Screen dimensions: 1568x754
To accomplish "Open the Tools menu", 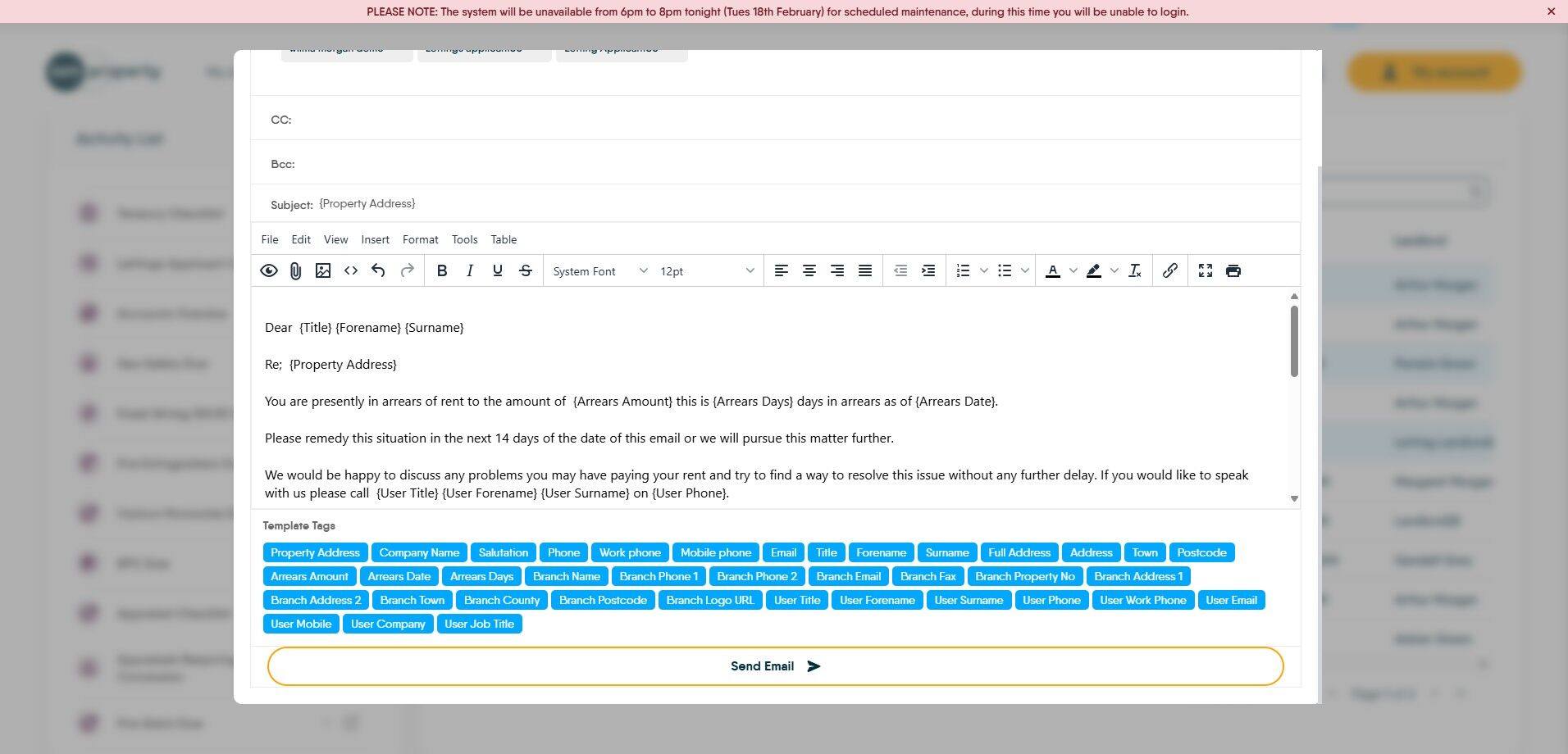I will tap(465, 239).
